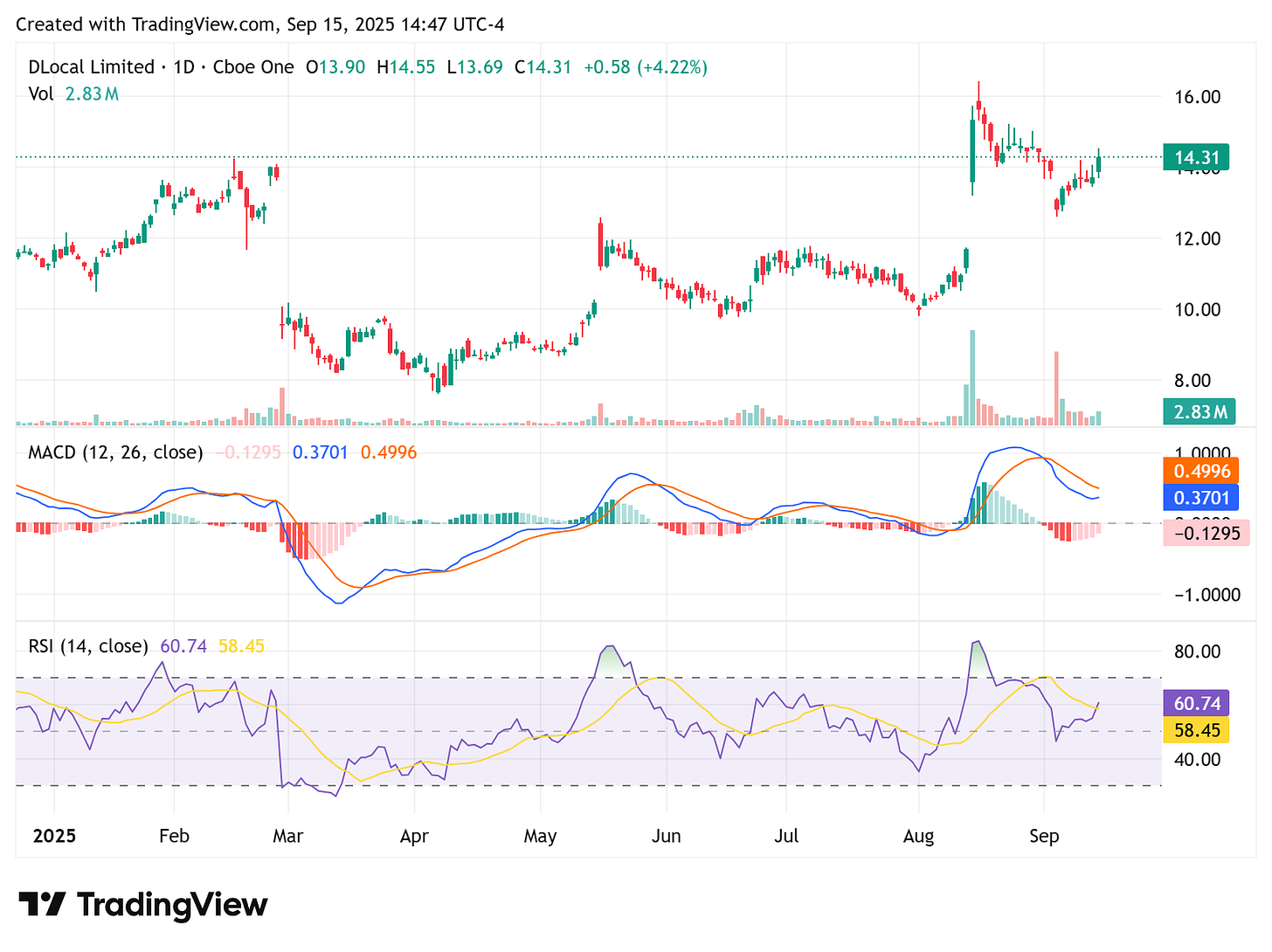The height and width of the screenshot is (952, 1272).
Task: Click the green 2.83M volume badge
Action: click(1198, 411)
